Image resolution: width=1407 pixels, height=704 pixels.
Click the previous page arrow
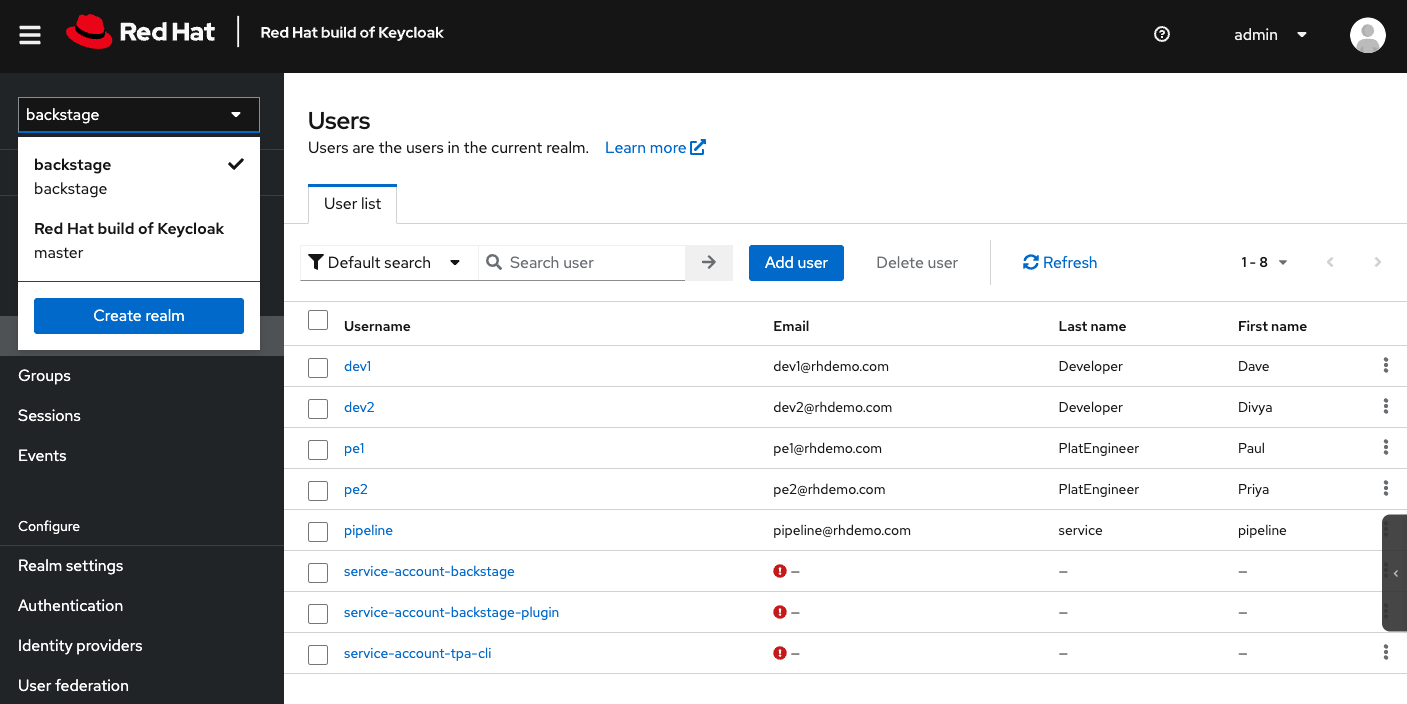tap(1330, 262)
